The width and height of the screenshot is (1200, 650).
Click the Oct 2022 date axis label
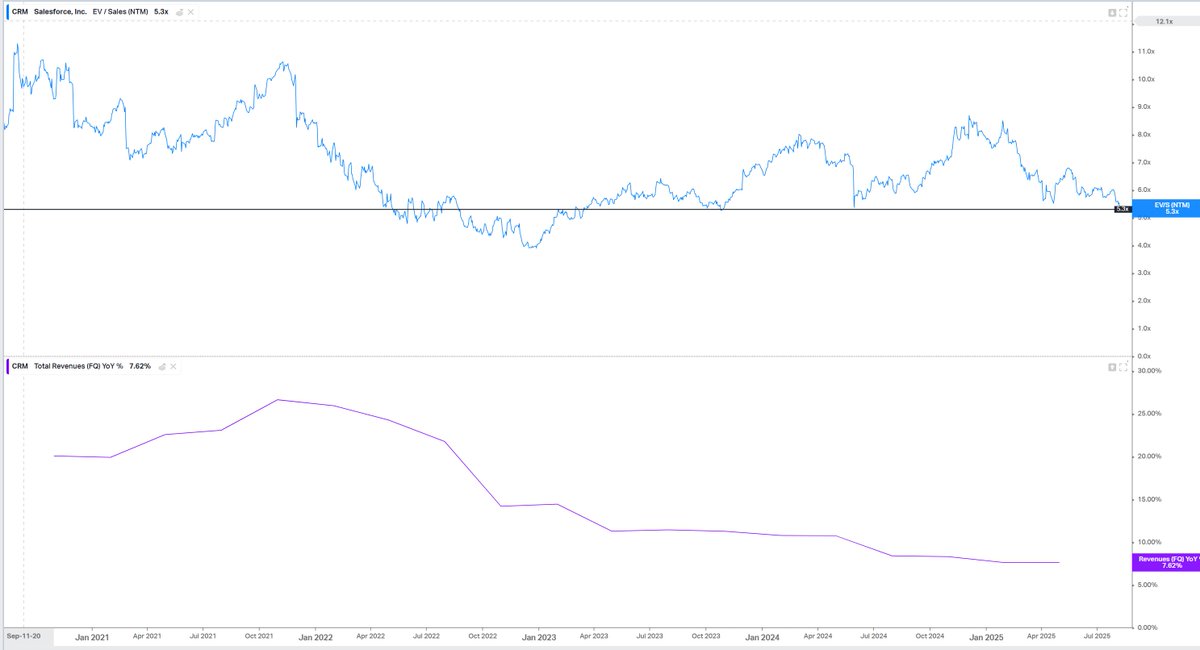(x=483, y=635)
